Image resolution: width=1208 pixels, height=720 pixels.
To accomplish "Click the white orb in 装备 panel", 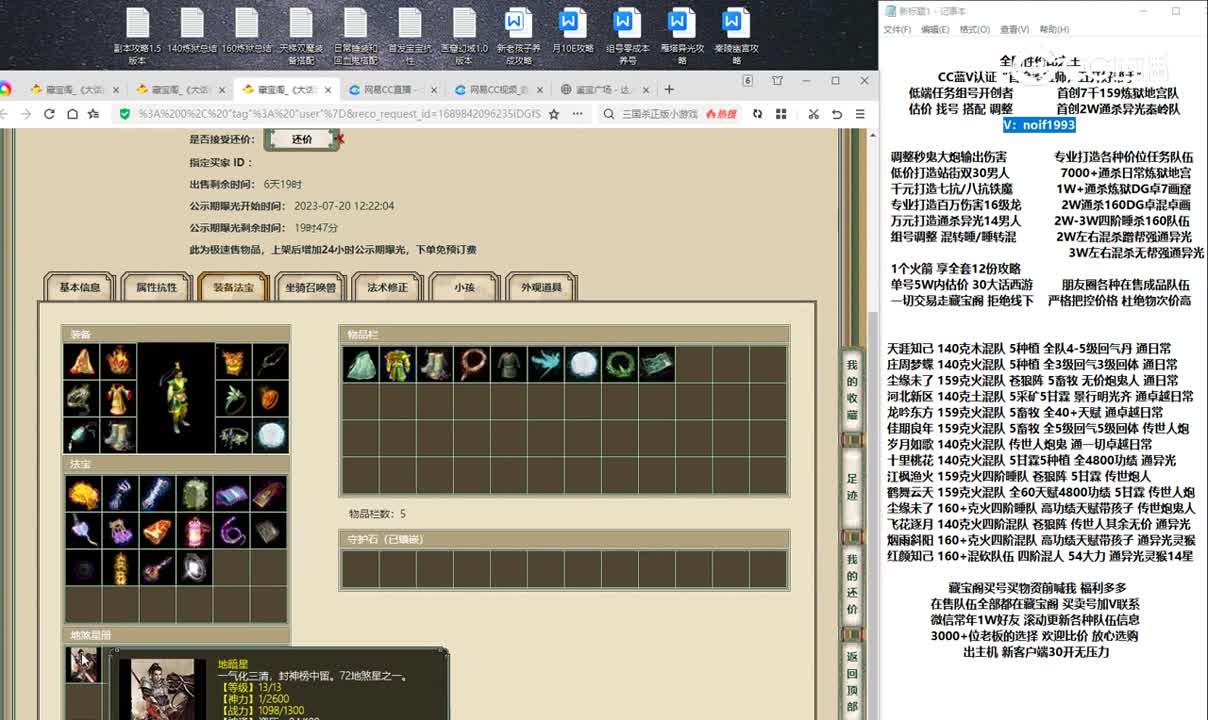I will tap(270, 435).
